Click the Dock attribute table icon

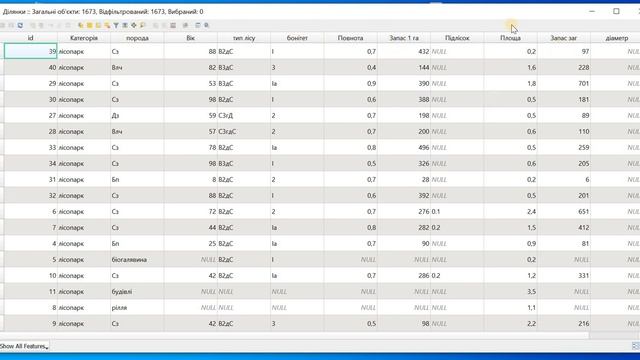(198, 25)
